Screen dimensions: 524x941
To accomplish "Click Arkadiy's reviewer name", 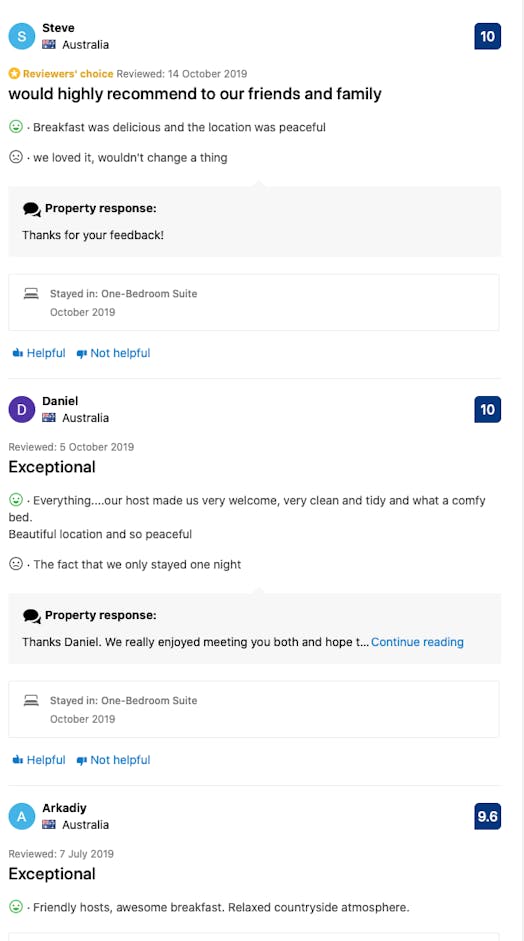I will point(64,808).
